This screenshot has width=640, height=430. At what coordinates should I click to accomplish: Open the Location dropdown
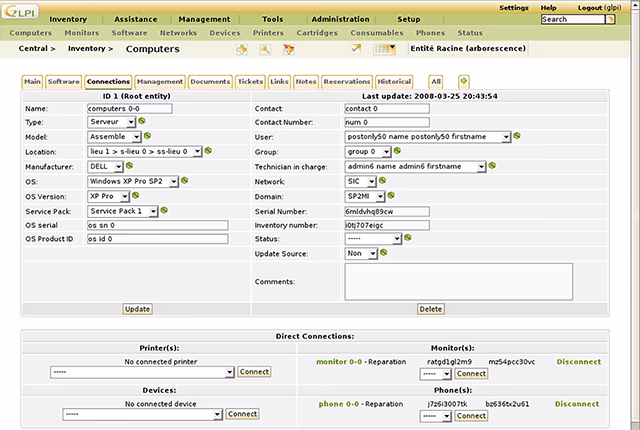[x=144, y=152]
